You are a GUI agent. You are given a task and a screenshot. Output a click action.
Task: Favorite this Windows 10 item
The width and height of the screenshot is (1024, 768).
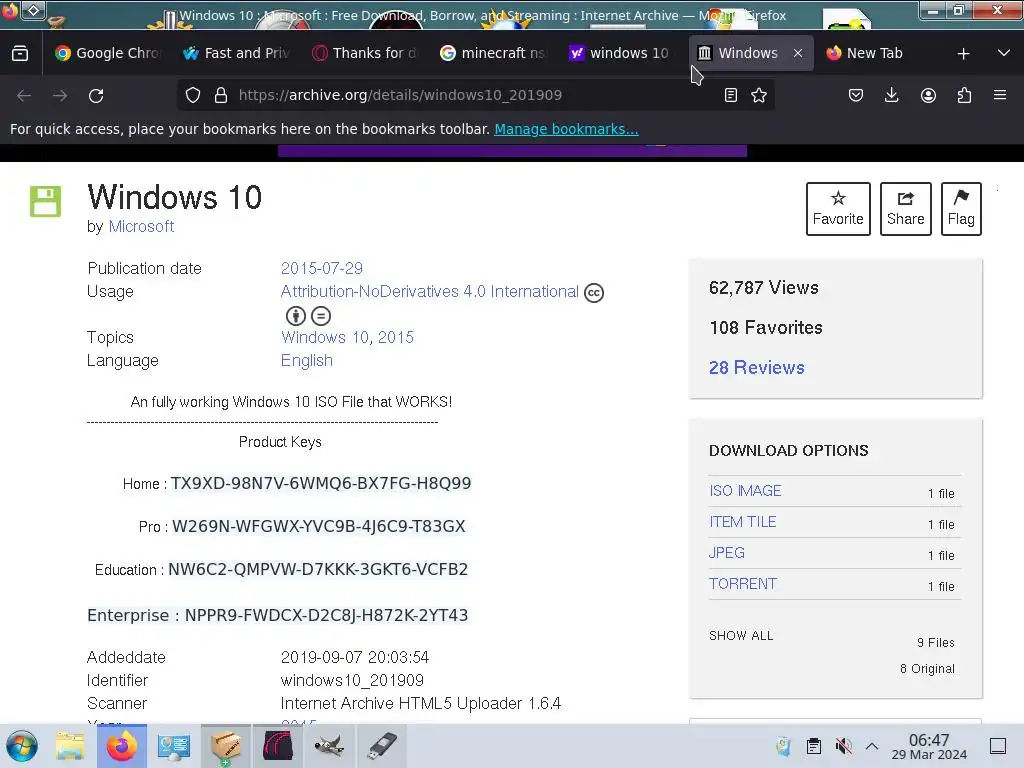coord(838,209)
